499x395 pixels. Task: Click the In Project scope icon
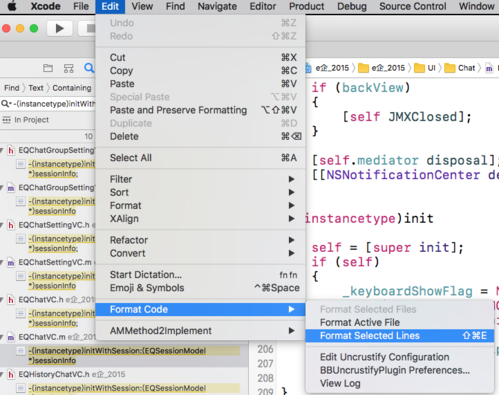[6, 120]
